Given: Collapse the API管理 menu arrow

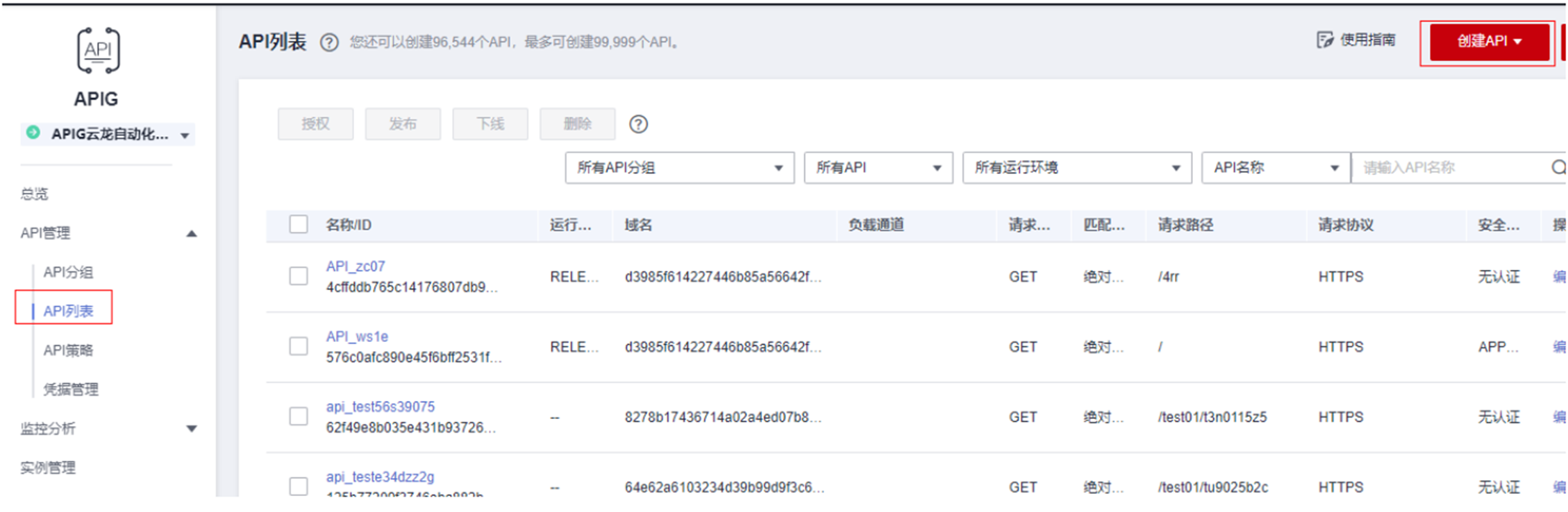Looking at the screenshot, I should (x=192, y=234).
